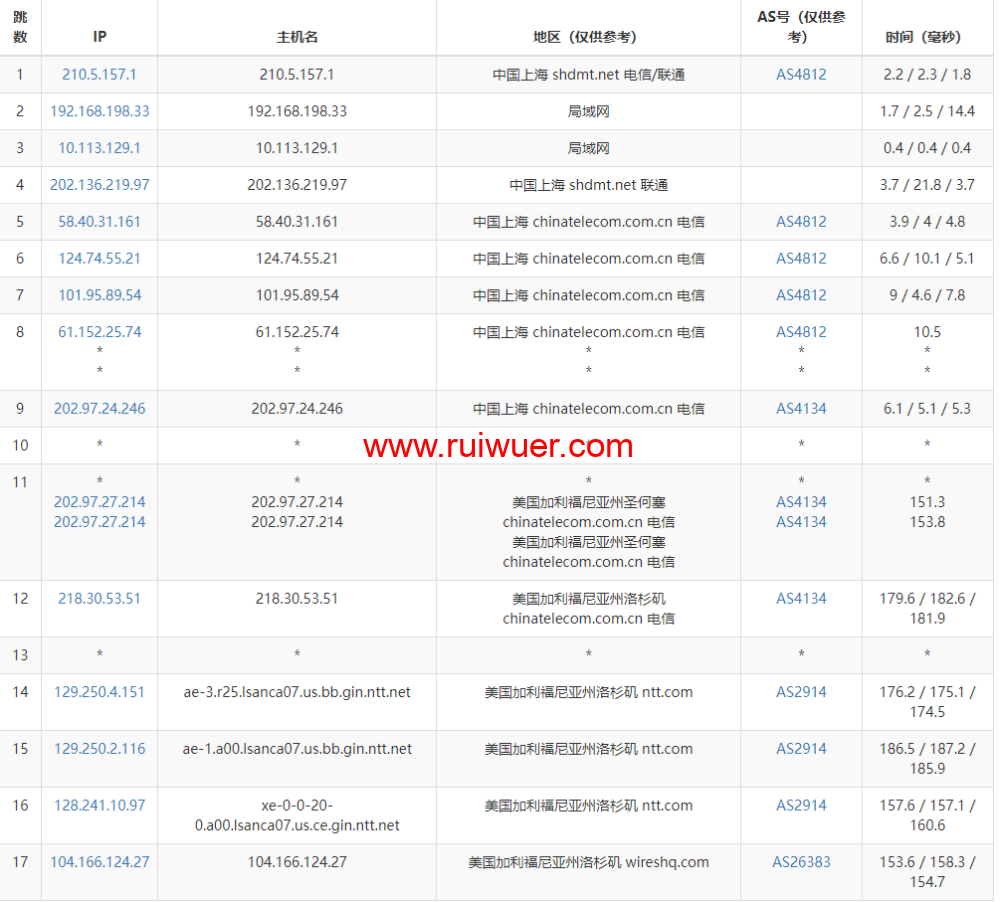Open the 202.97.24.246 IP link
Image resolution: width=1000 pixels, height=902 pixels.
[99, 408]
